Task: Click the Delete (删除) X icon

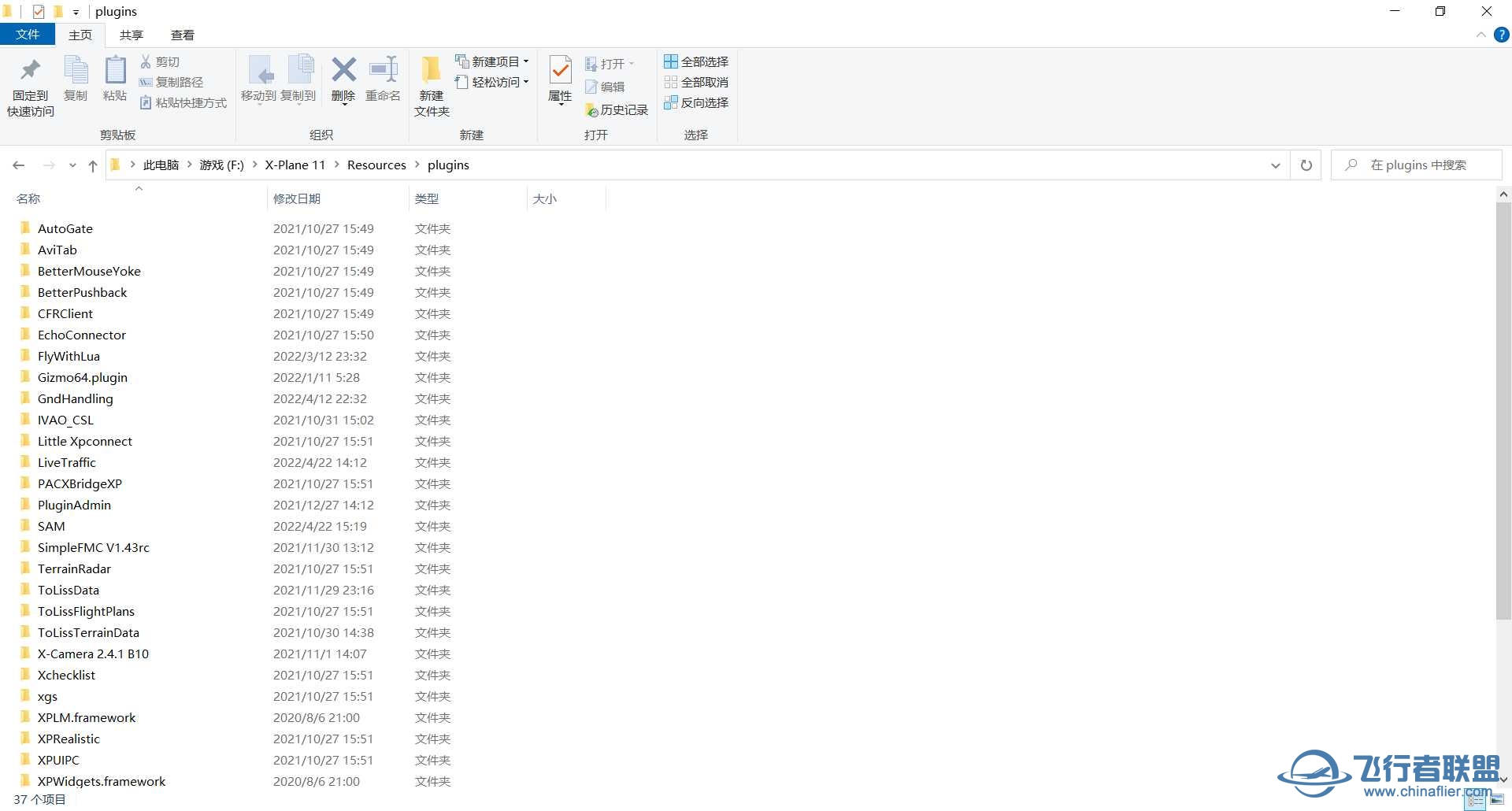Action: coord(343,69)
